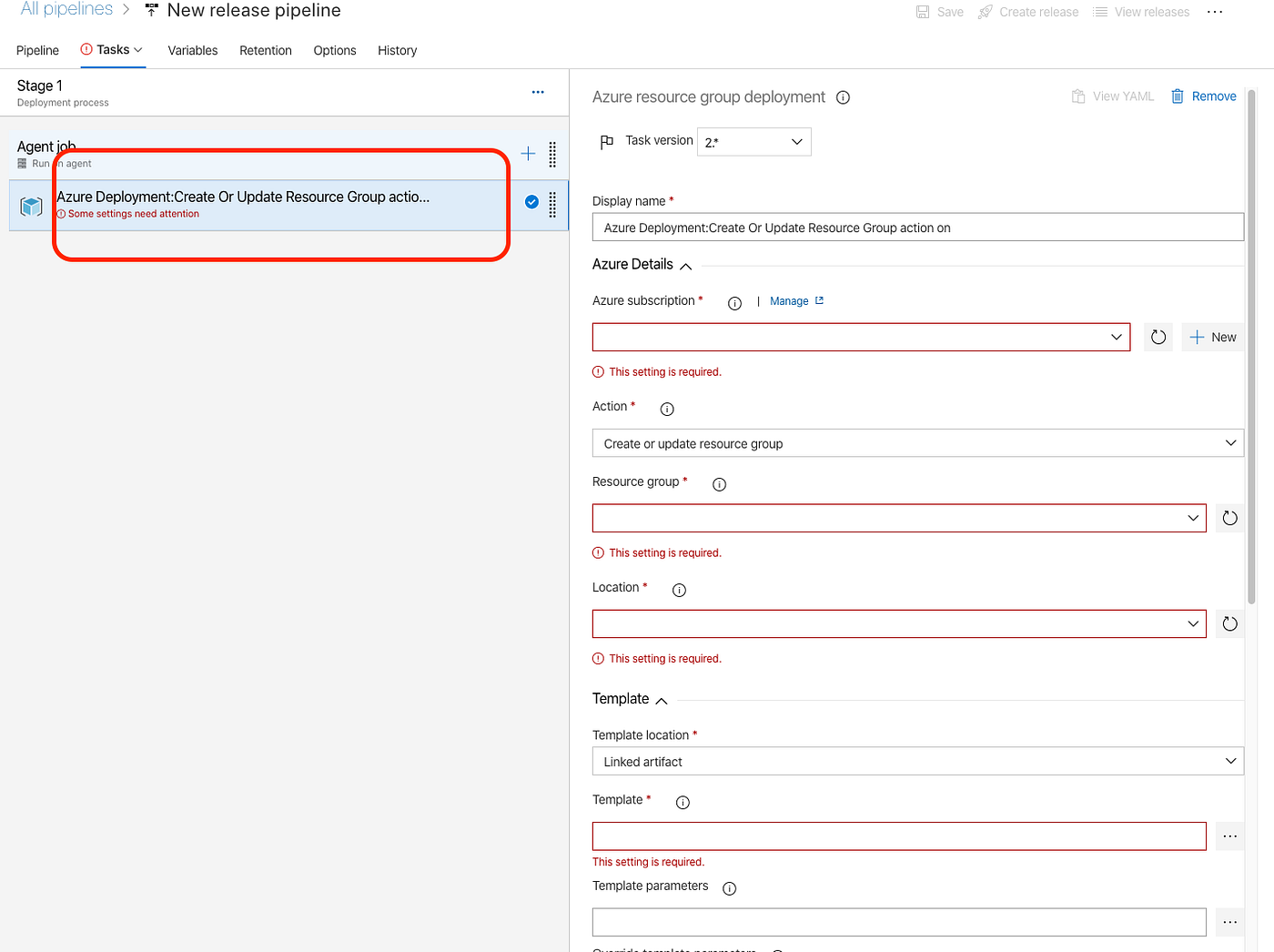The width and height of the screenshot is (1274, 952).
Task: Click the Create release icon
Action: tap(985, 12)
